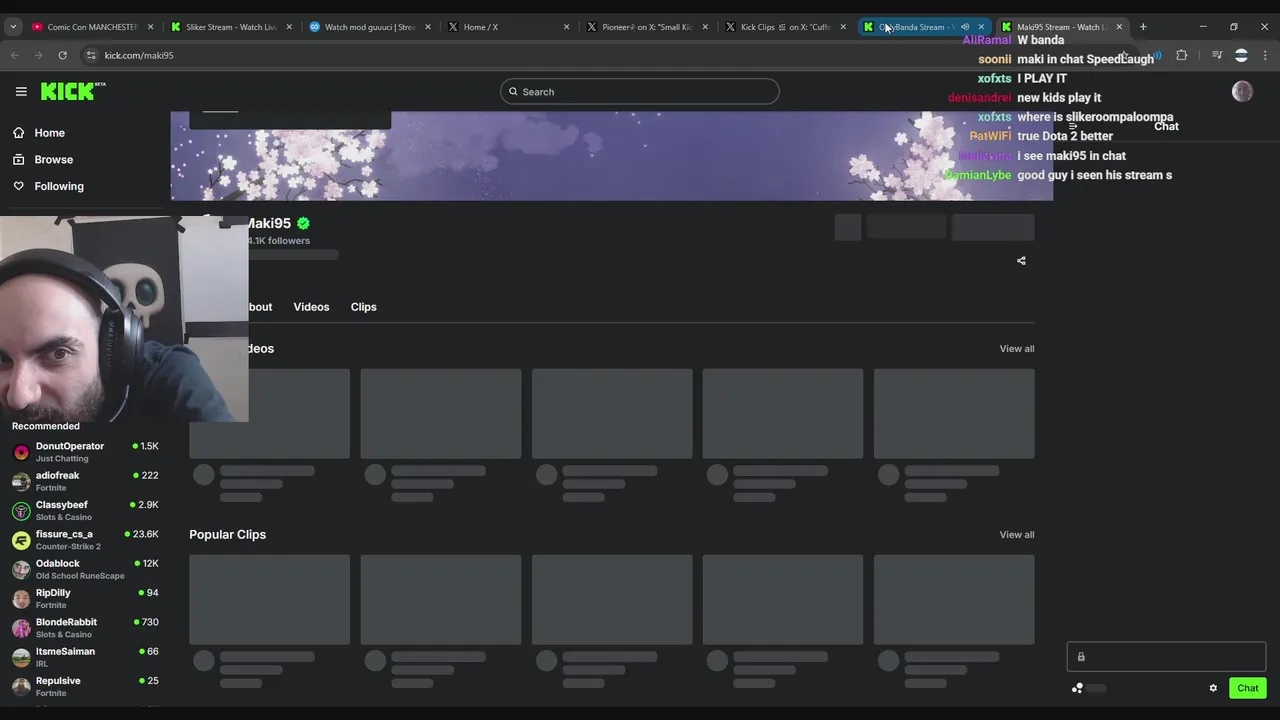Click fissure_cs_a's avatar icon
Viewport: 1280px width, 720px height.
(x=21, y=540)
